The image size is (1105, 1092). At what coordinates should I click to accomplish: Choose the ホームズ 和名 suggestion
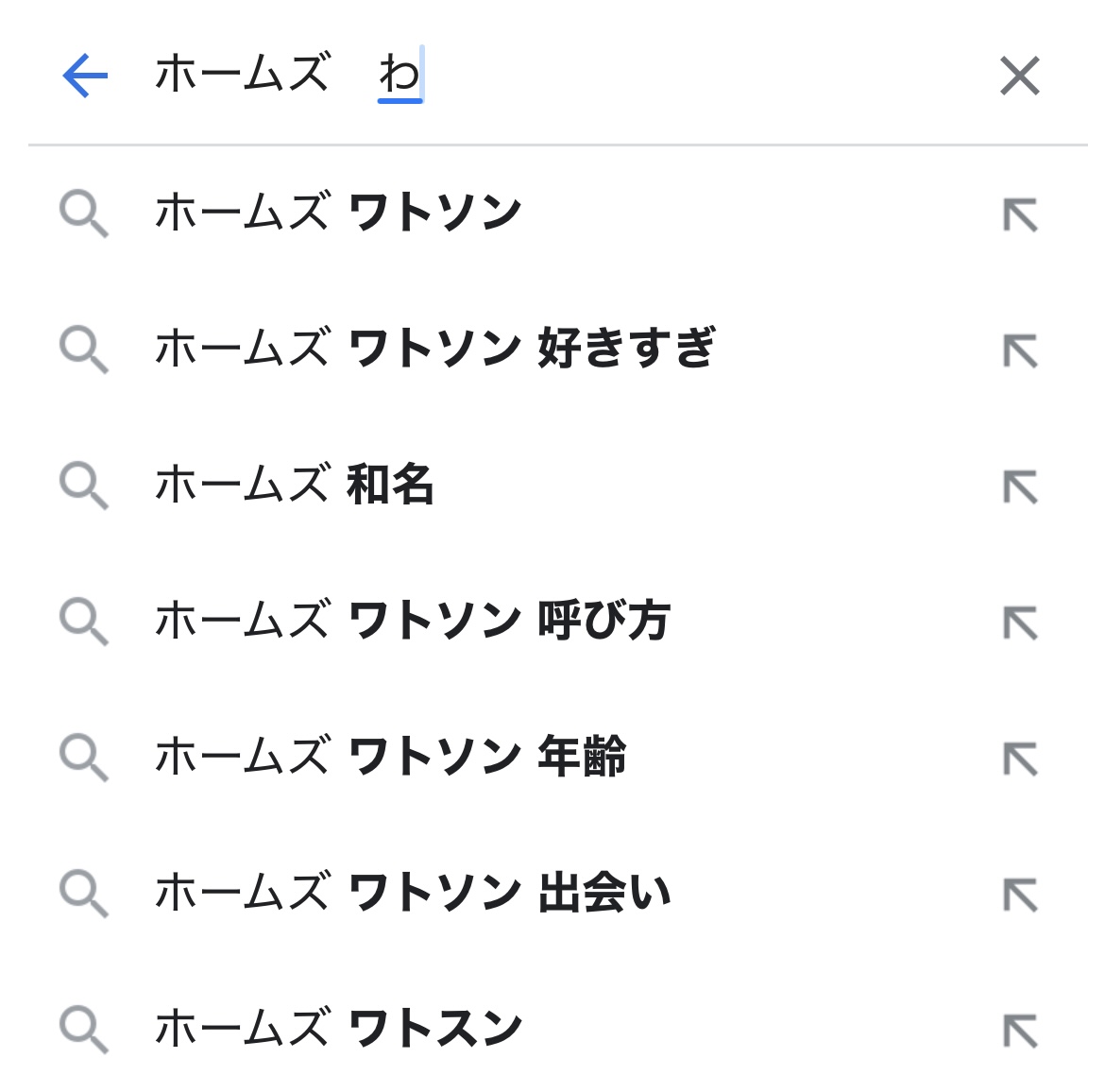pos(294,485)
